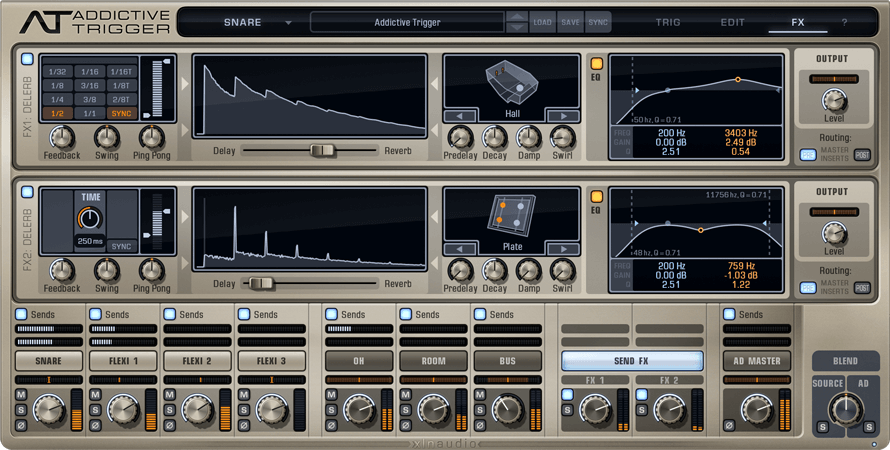Select the SEND FX channel button
Screen dimensions: 890x450
click(632, 361)
